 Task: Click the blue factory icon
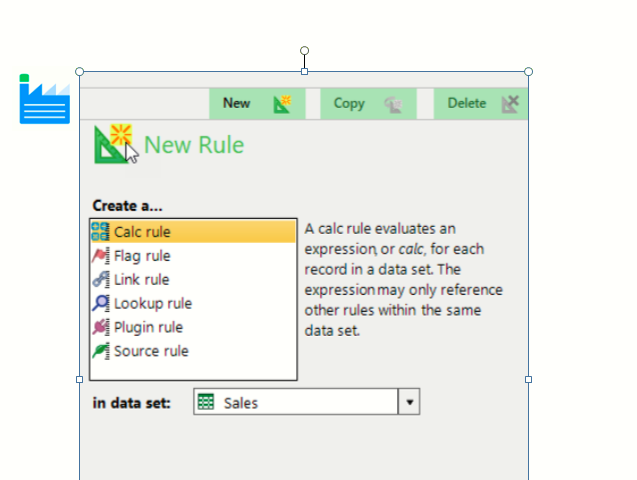coord(44,100)
